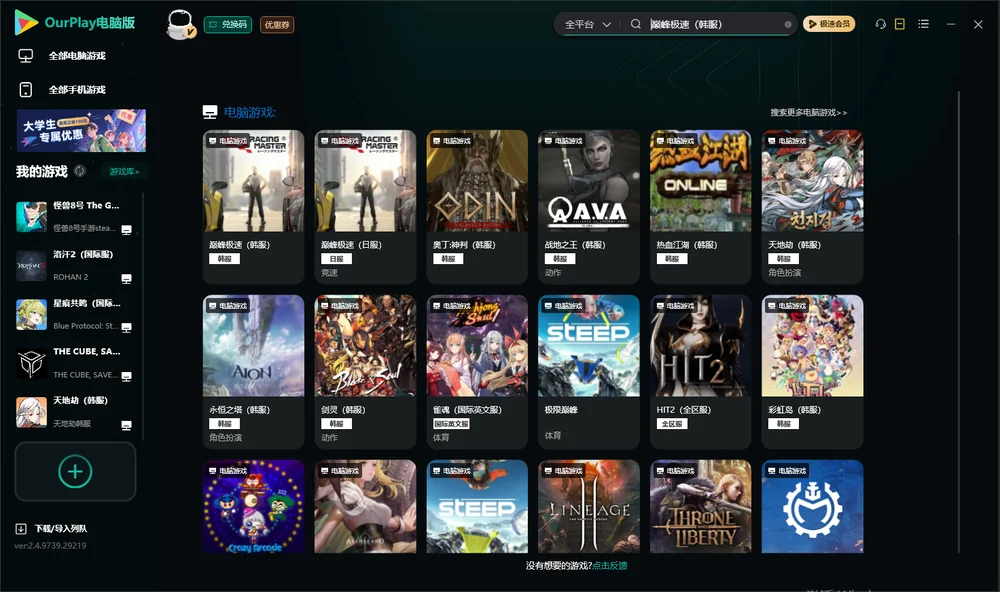Click the magnifier search icon
This screenshot has width=1000, height=592.
coord(636,24)
